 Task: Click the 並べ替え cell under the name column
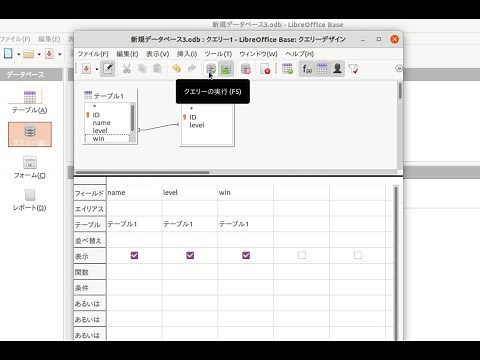click(x=134, y=240)
